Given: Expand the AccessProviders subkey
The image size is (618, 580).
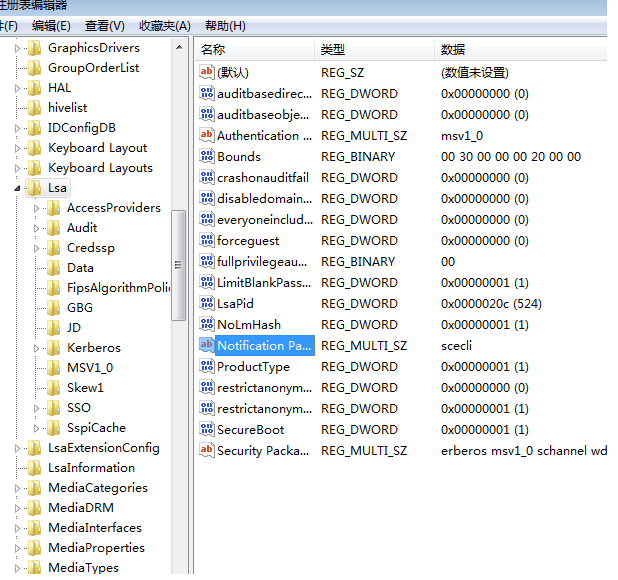Looking at the screenshot, I should click(x=36, y=208).
